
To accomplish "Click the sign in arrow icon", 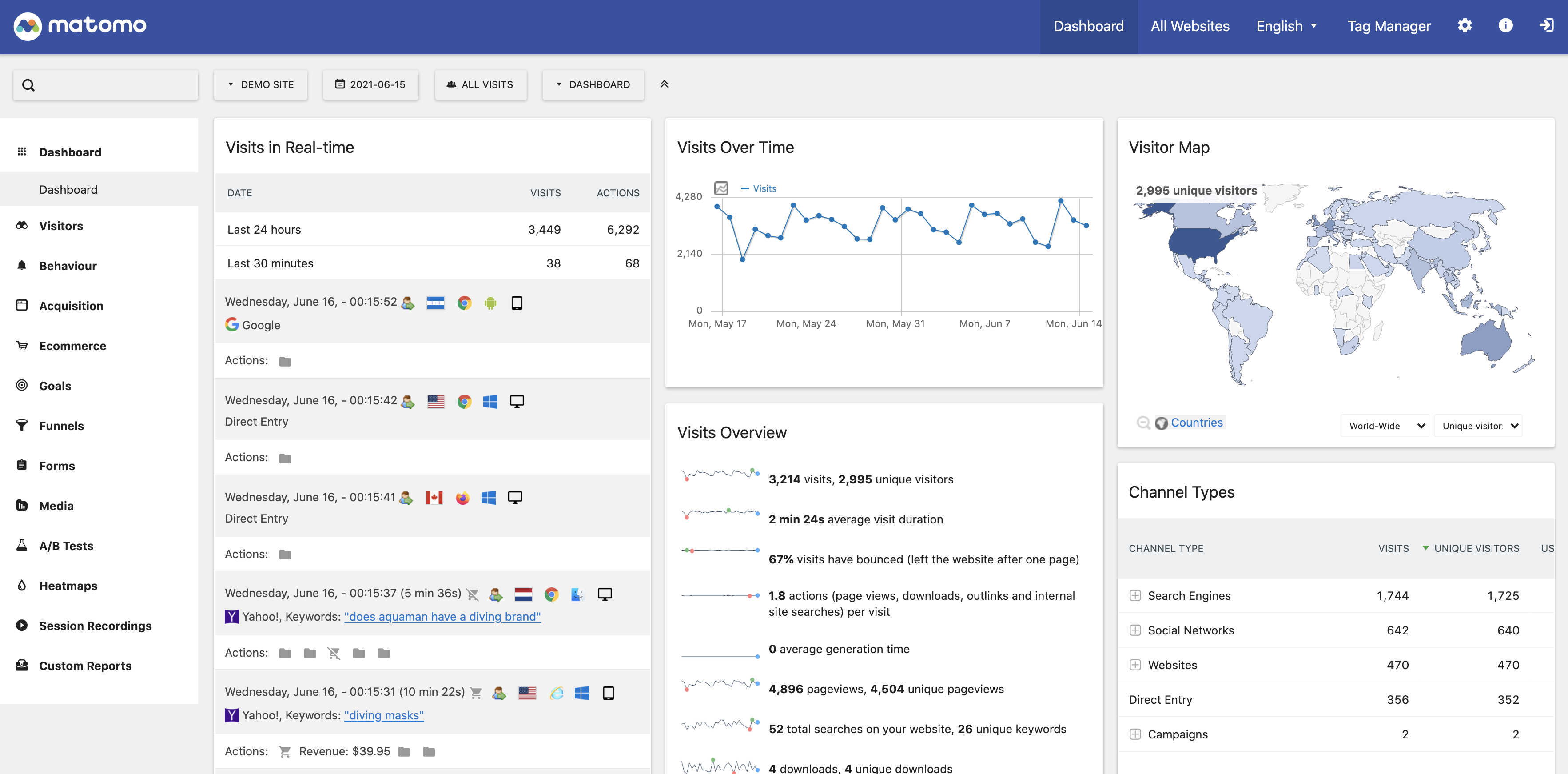I will point(1546,26).
